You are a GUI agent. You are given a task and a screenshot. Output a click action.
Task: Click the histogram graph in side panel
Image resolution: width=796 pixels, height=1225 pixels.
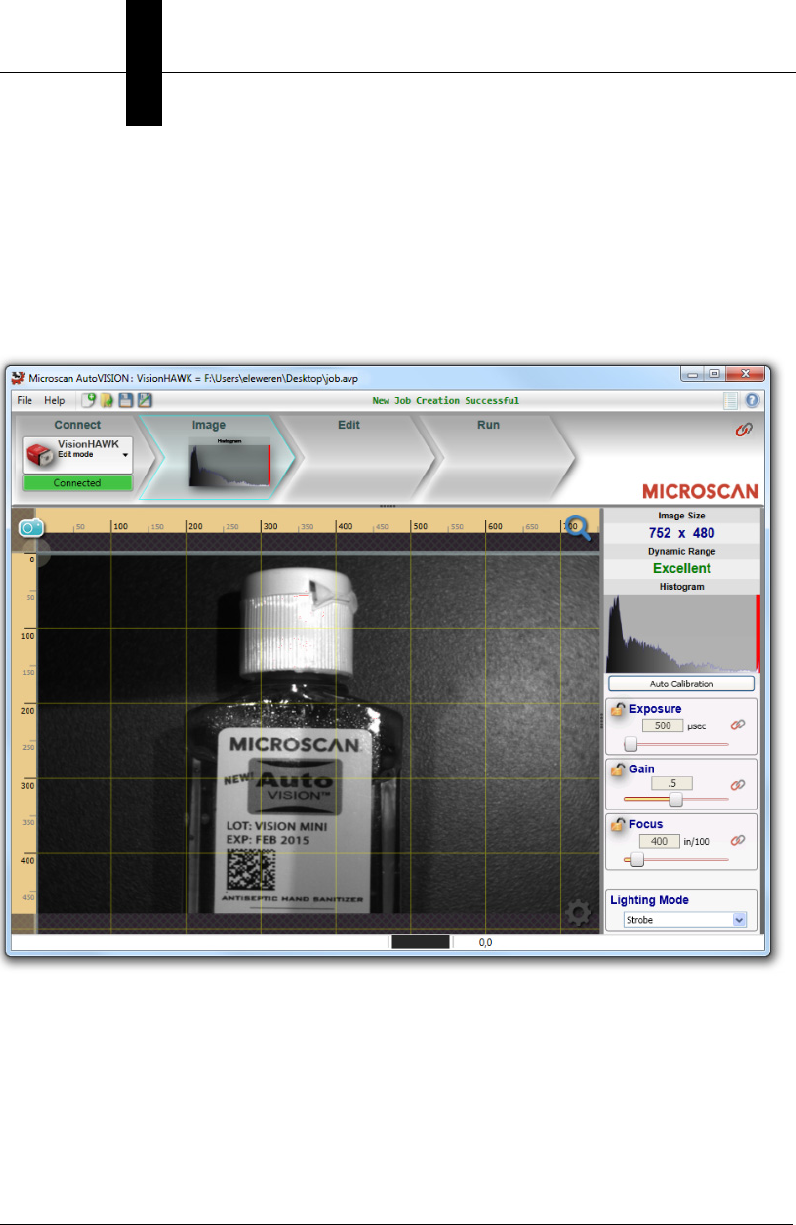(x=682, y=634)
